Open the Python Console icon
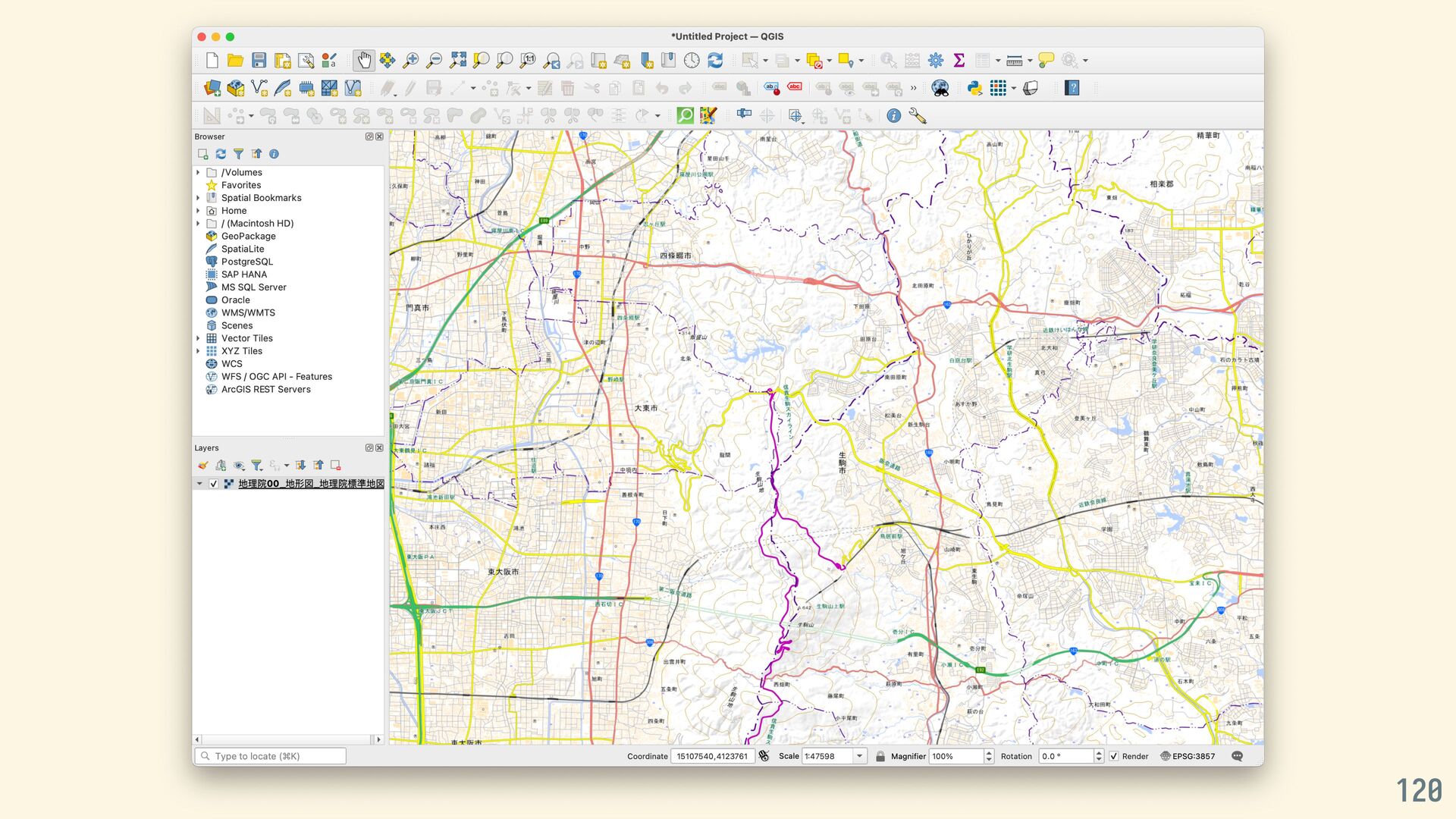The height and width of the screenshot is (819, 1456). (974, 89)
